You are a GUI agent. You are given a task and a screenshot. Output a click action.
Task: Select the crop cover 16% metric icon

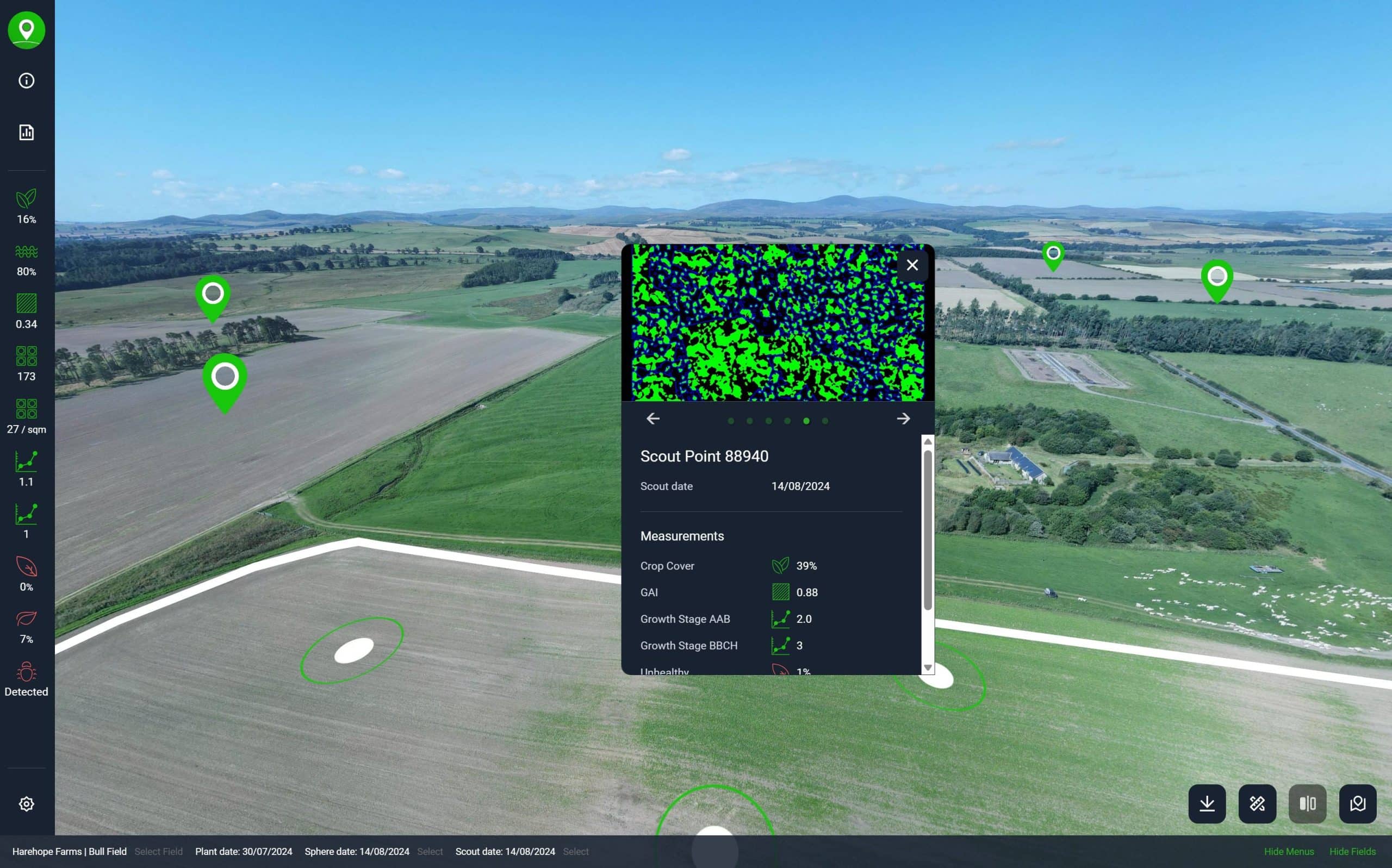[x=27, y=199]
